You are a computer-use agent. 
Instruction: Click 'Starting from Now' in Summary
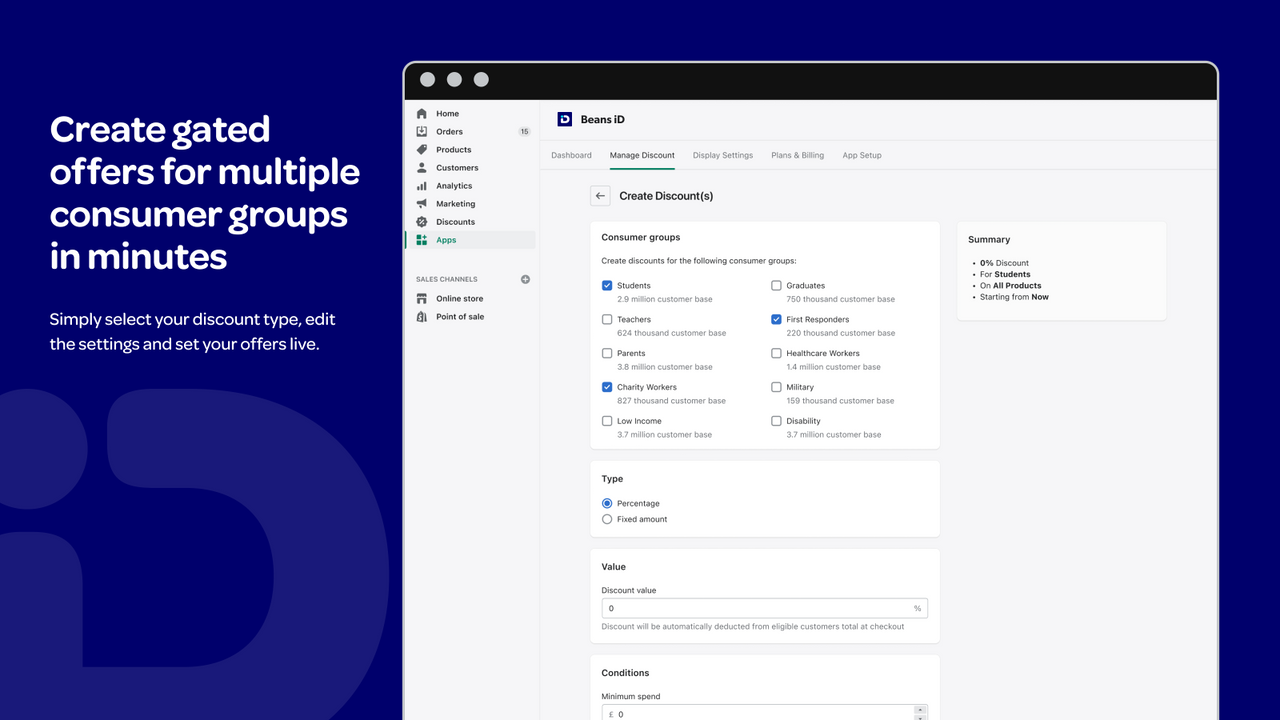[1014, 297]
